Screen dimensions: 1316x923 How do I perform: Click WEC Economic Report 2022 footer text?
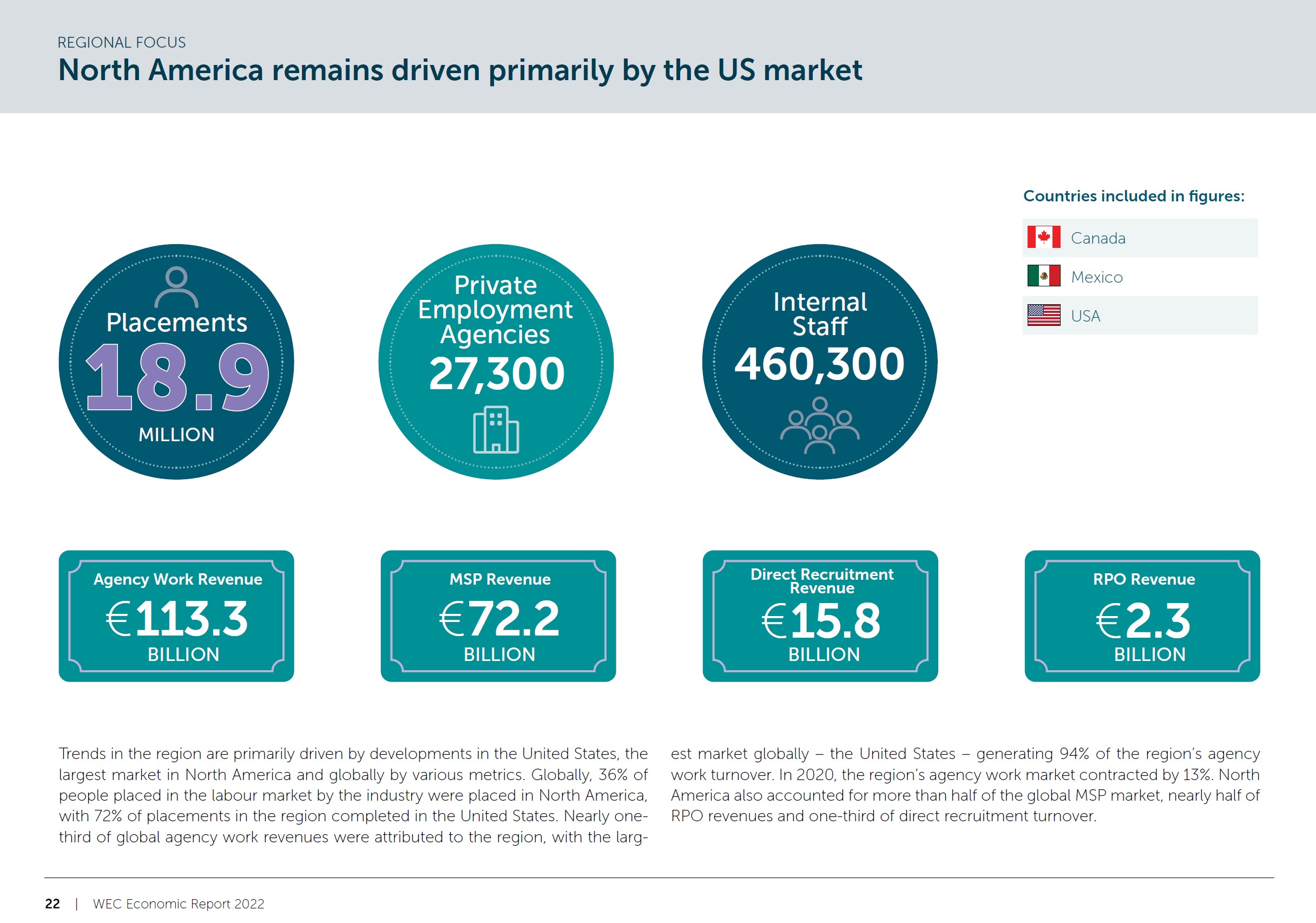click(x=178, y=904)
